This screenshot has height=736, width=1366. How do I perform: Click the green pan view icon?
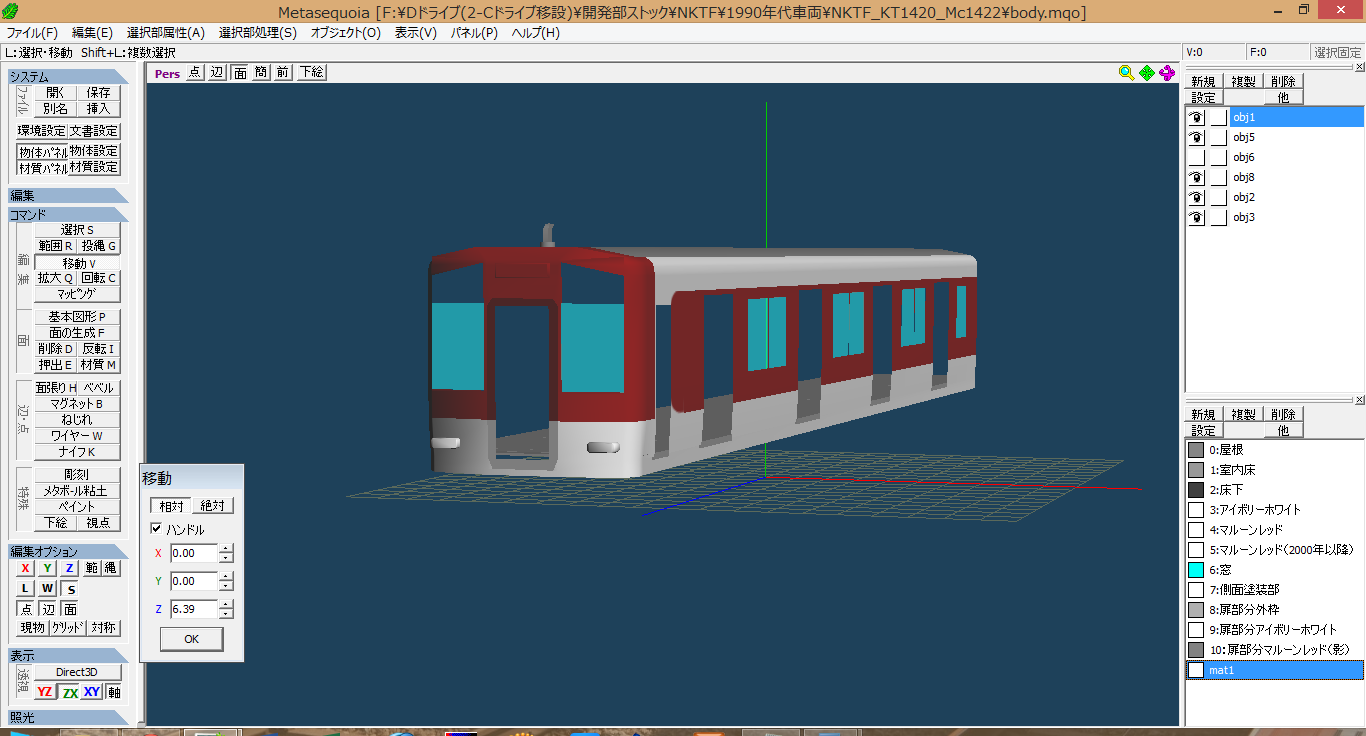pos(1147,72)
